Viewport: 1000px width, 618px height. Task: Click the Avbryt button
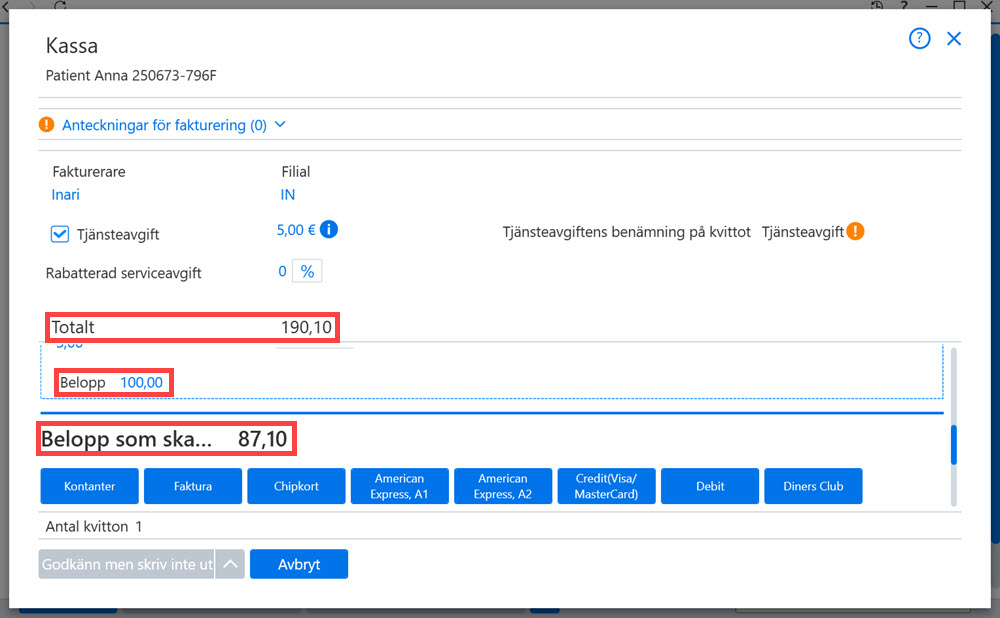298,564
